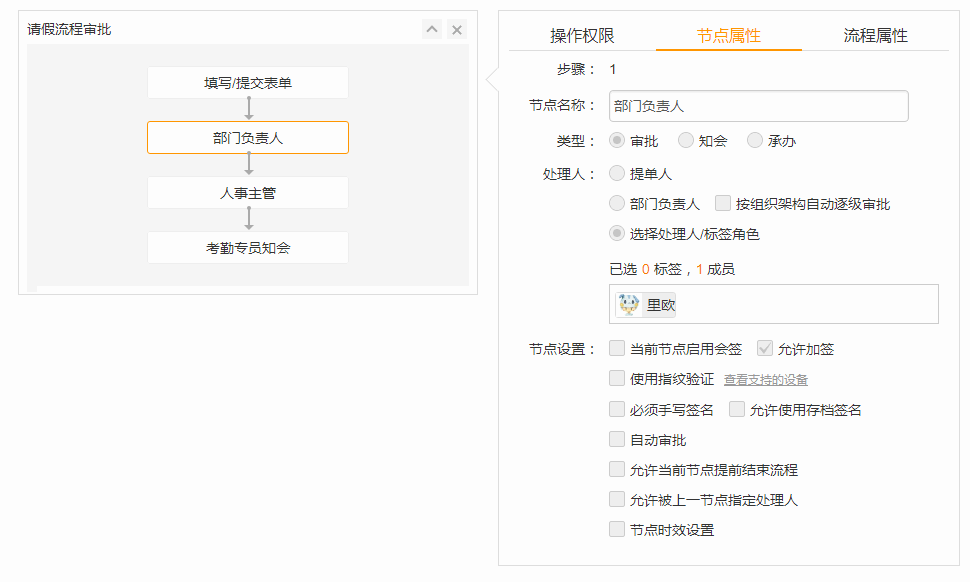Select the 人事主管 flow node
970x582 pixels.
[248, 193]
